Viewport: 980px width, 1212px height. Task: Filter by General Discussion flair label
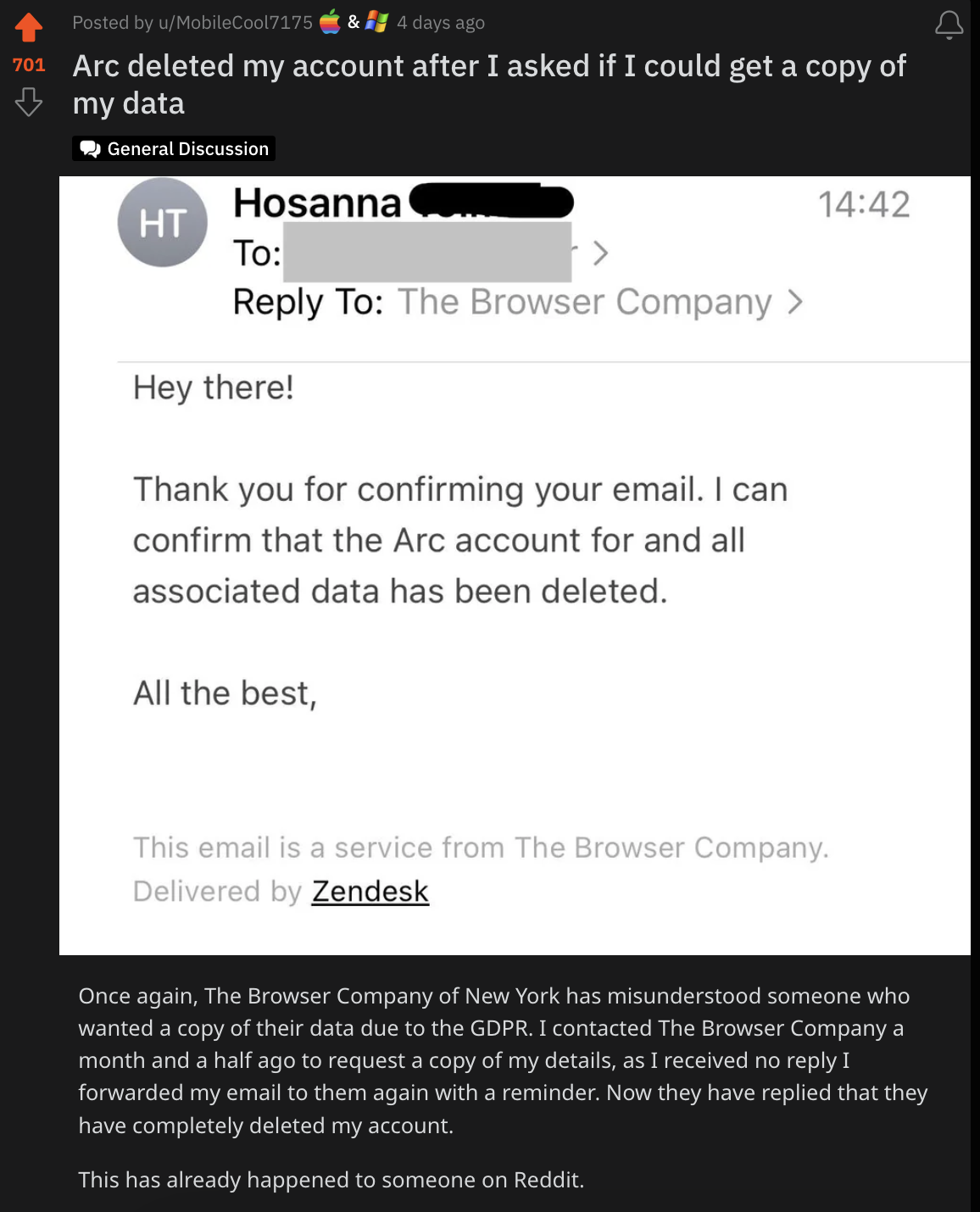(x=187, y=149)
